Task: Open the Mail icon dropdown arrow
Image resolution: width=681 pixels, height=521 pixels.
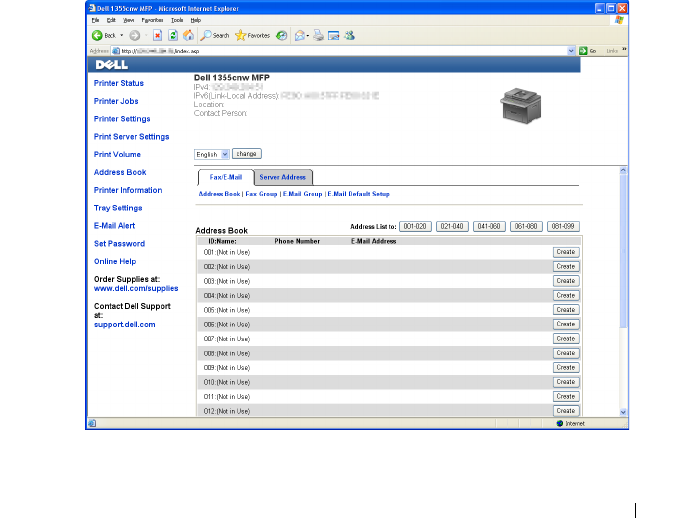Action: click(x=308, y=36)
